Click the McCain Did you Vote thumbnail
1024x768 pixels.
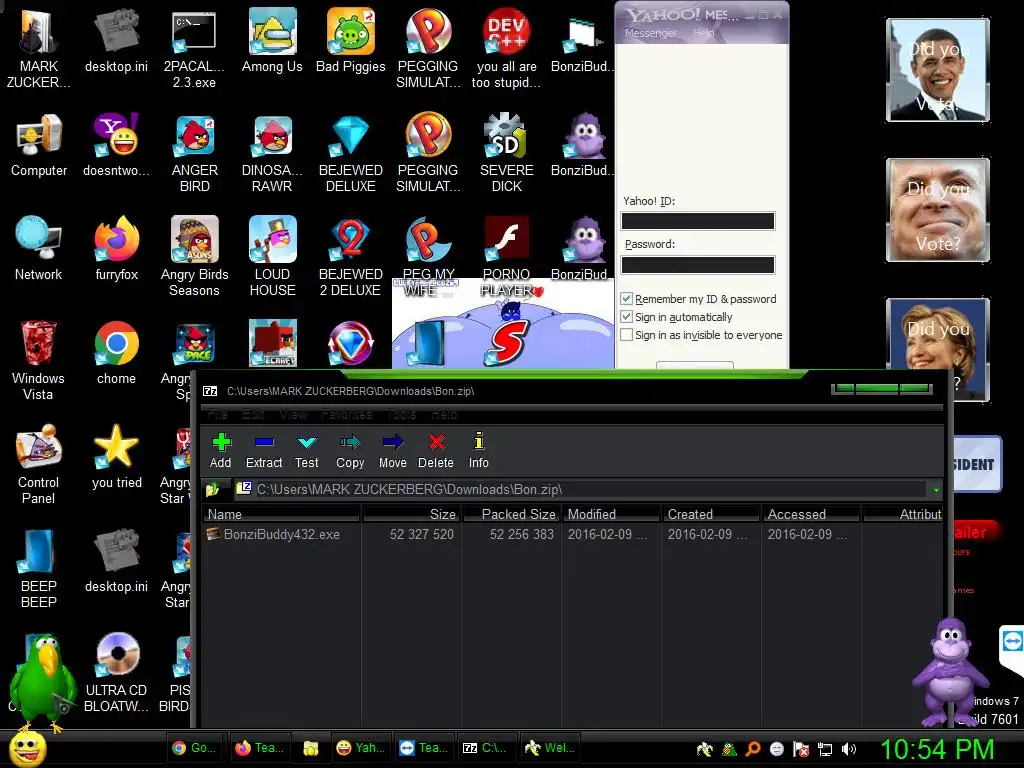(938, 210)
